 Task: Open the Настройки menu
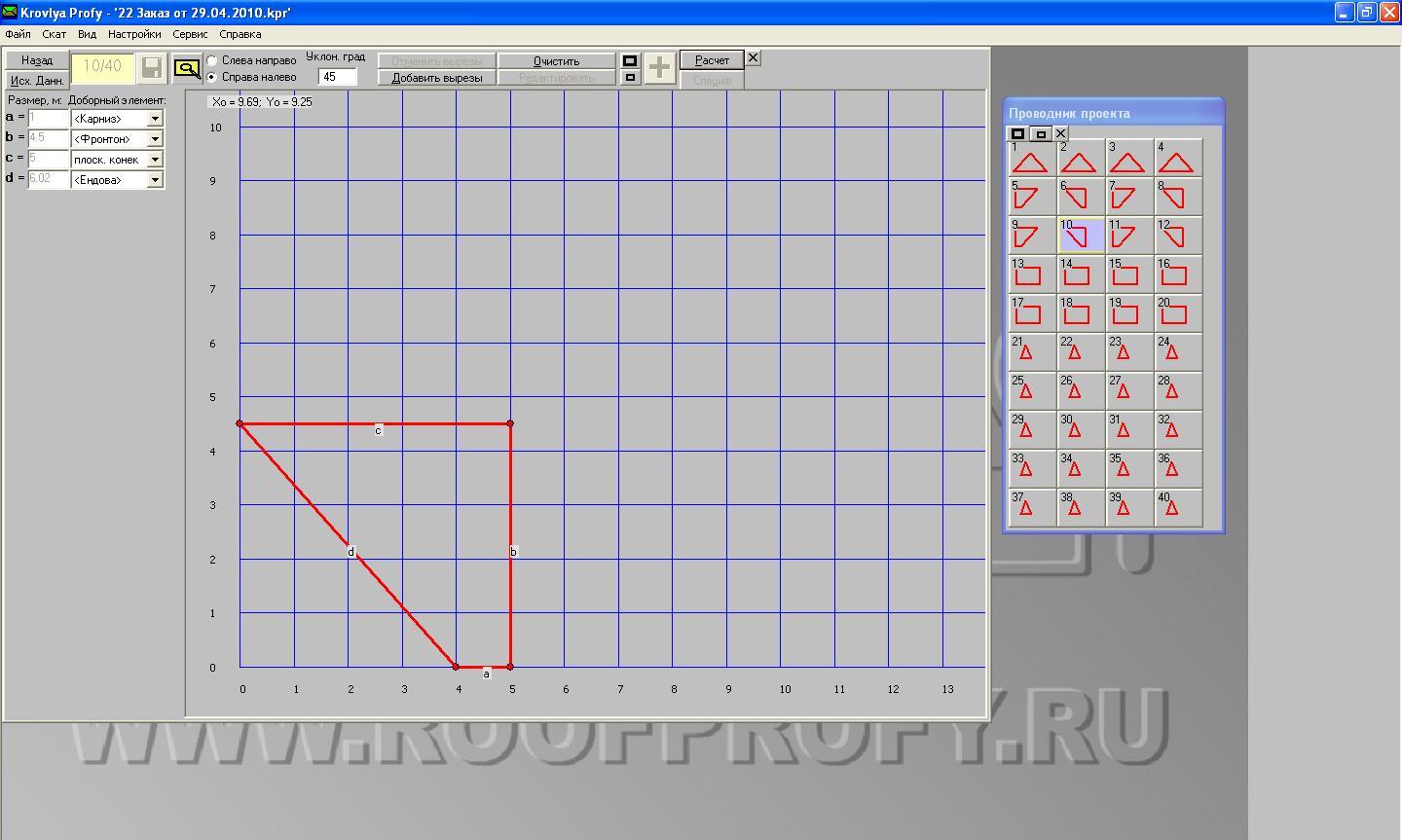134,34
